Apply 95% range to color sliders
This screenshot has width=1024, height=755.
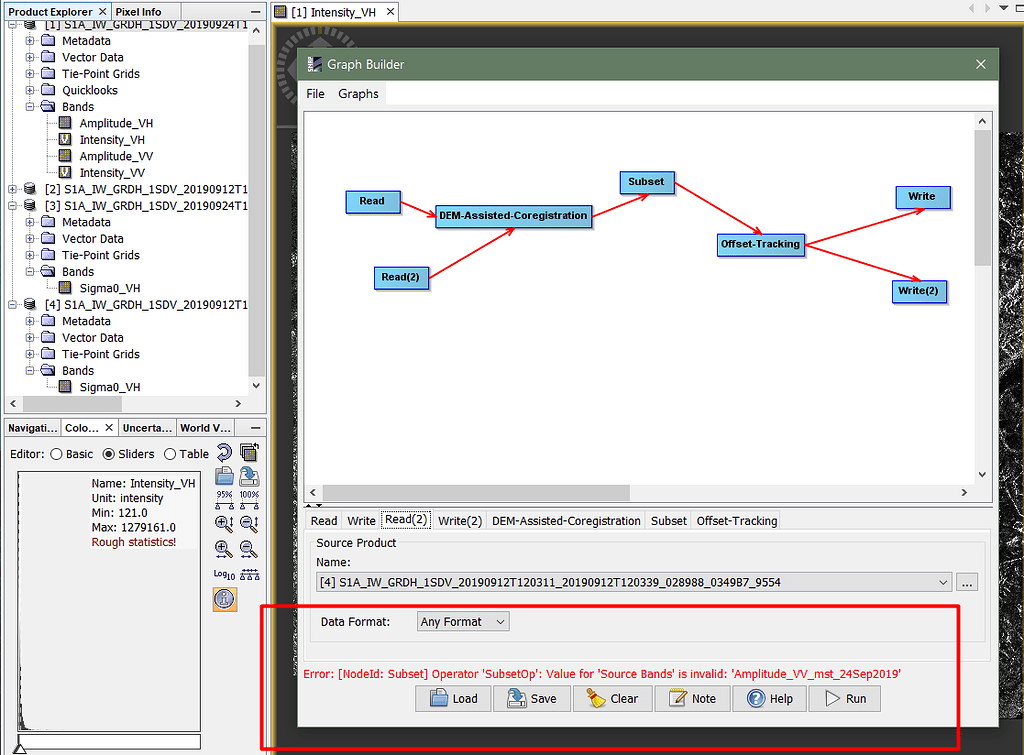pyautogui.click(x=223, y=497)
